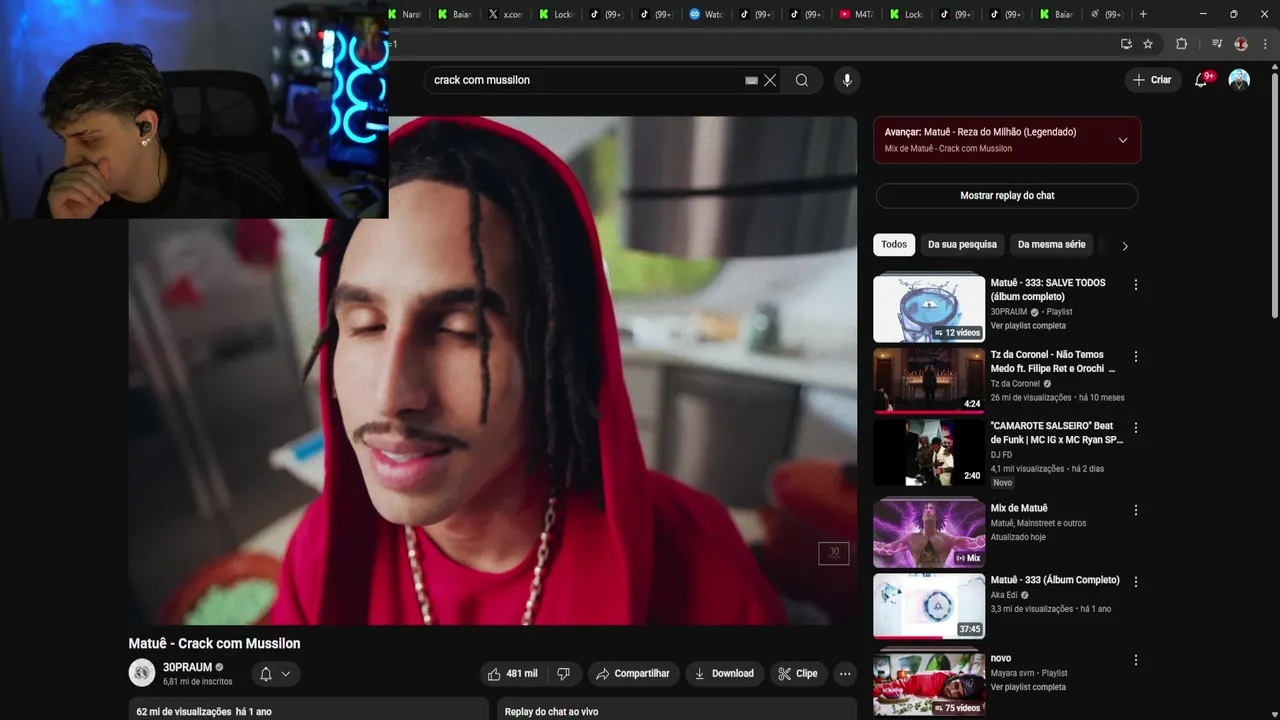The height and width of the screenshot is (720, 1280).
Task: Switch to the x.com browser tab
Action: [x=506, y=14]
